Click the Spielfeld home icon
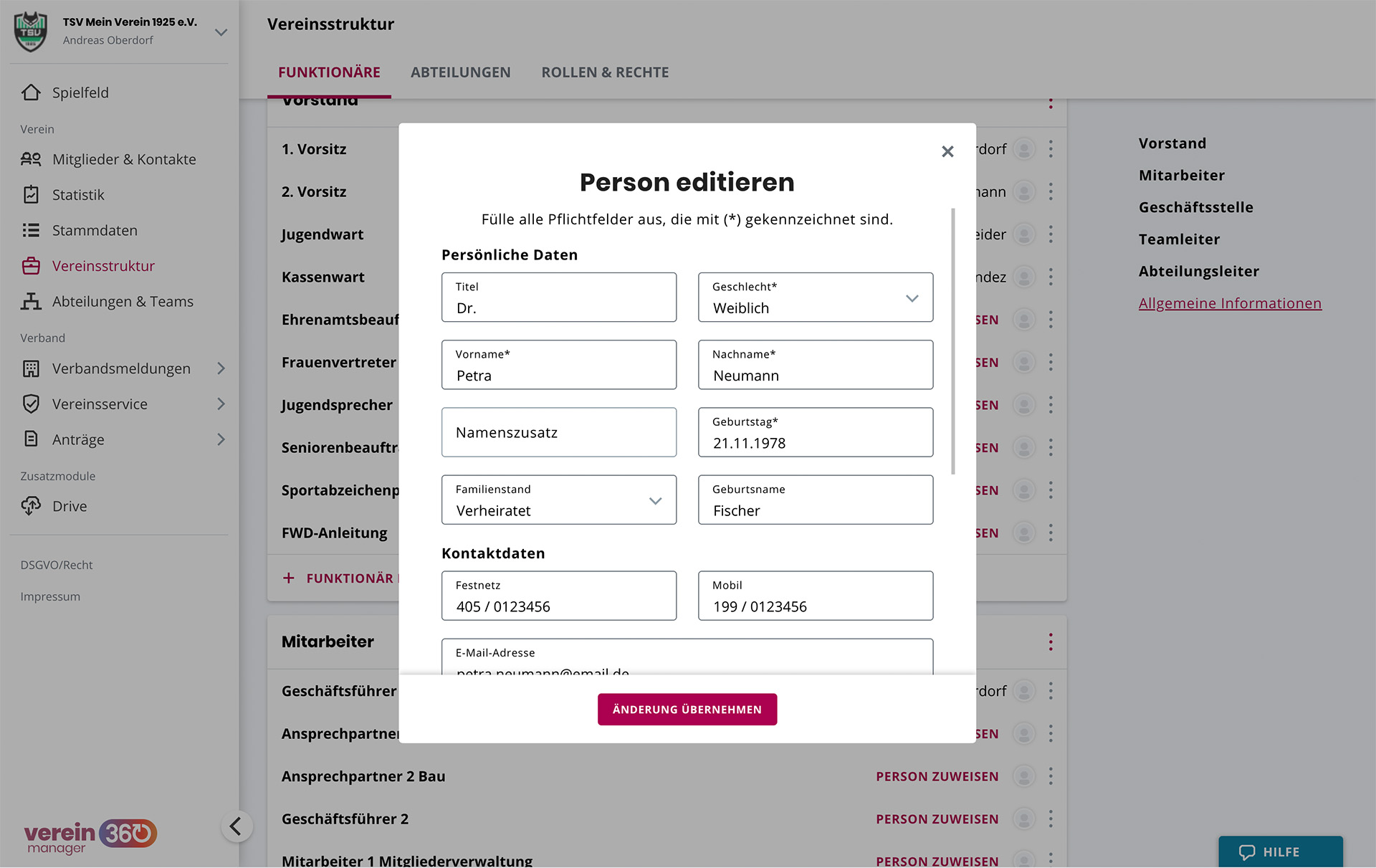The image size is (1376, 868). (31, 92)
